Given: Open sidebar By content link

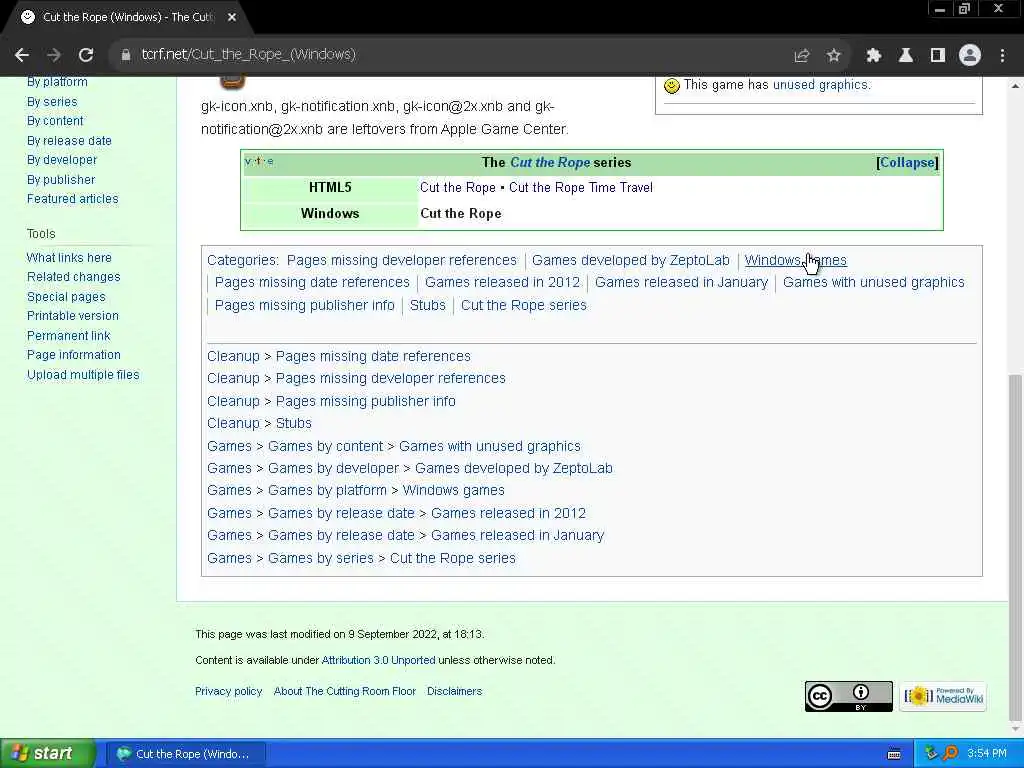Looking at the screenshot, I should click(56, 121).
